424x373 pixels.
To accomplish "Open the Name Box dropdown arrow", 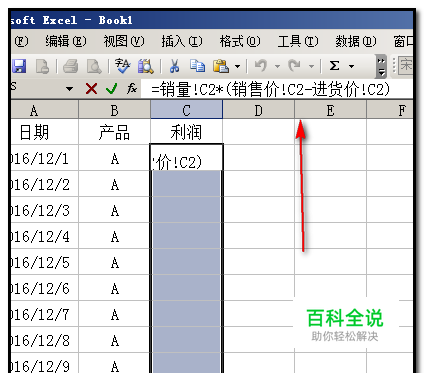I will click(x=69, y=89).
